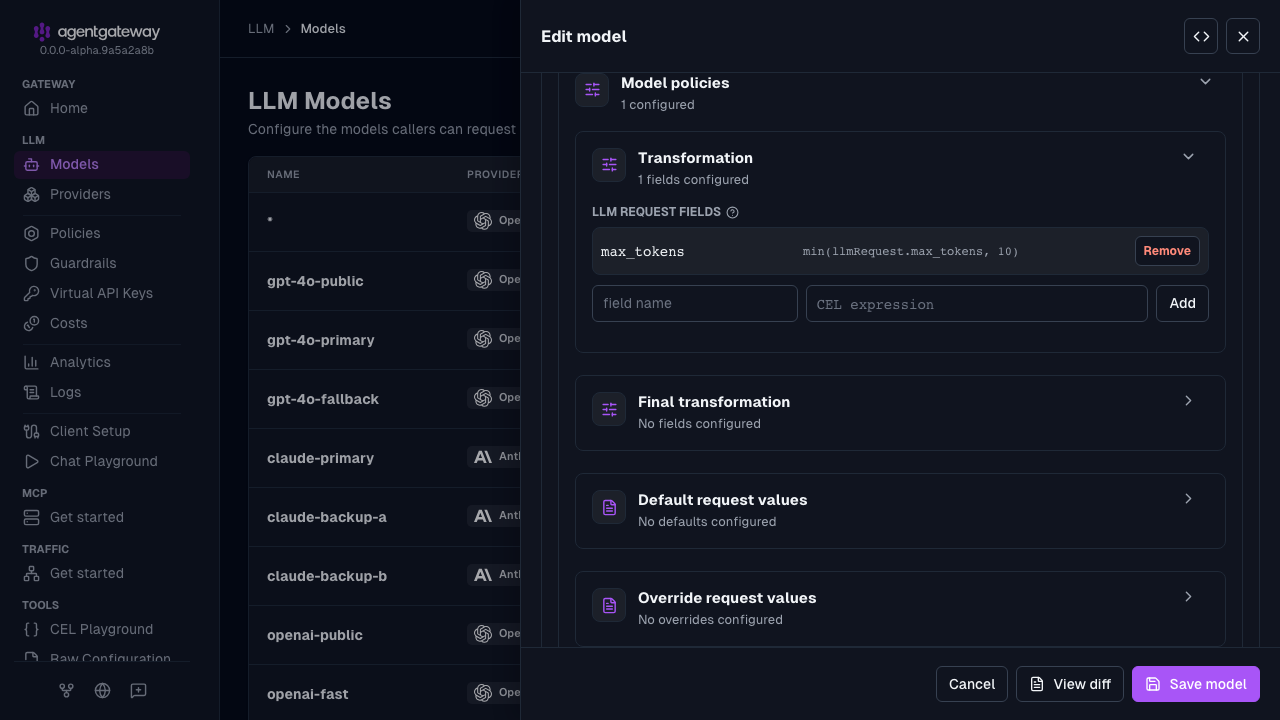Click the Models robot icon
1280x720 pixels.
[32, 164]
